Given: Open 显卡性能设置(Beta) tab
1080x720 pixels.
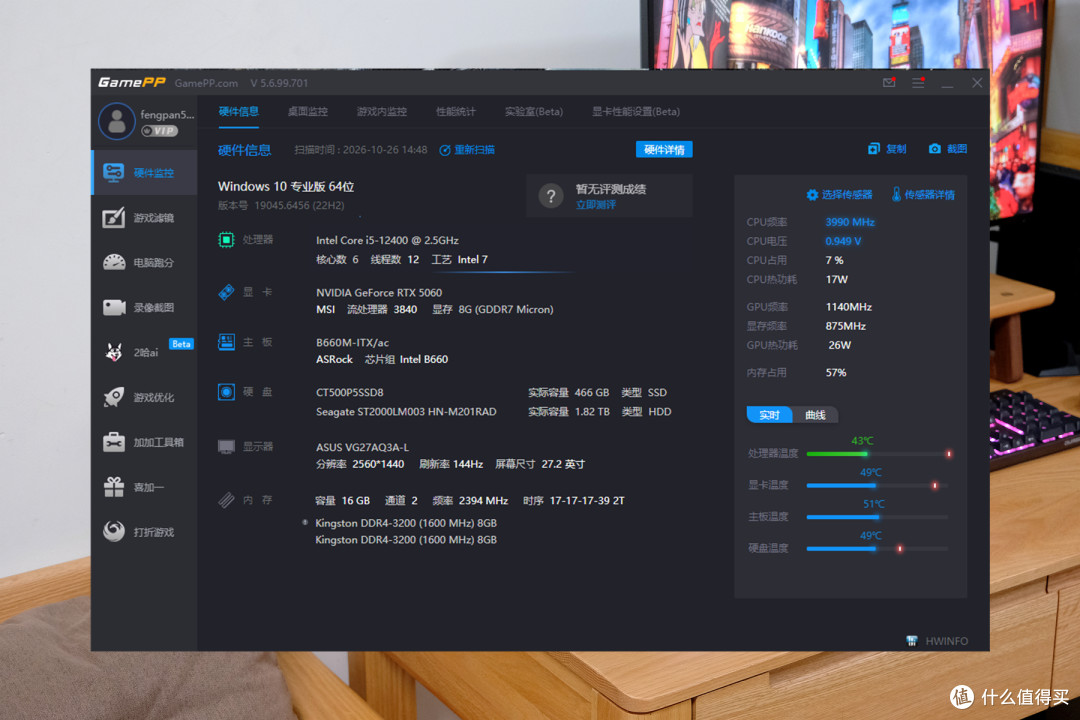Looking at the screenshot, I should click(636, 112).
